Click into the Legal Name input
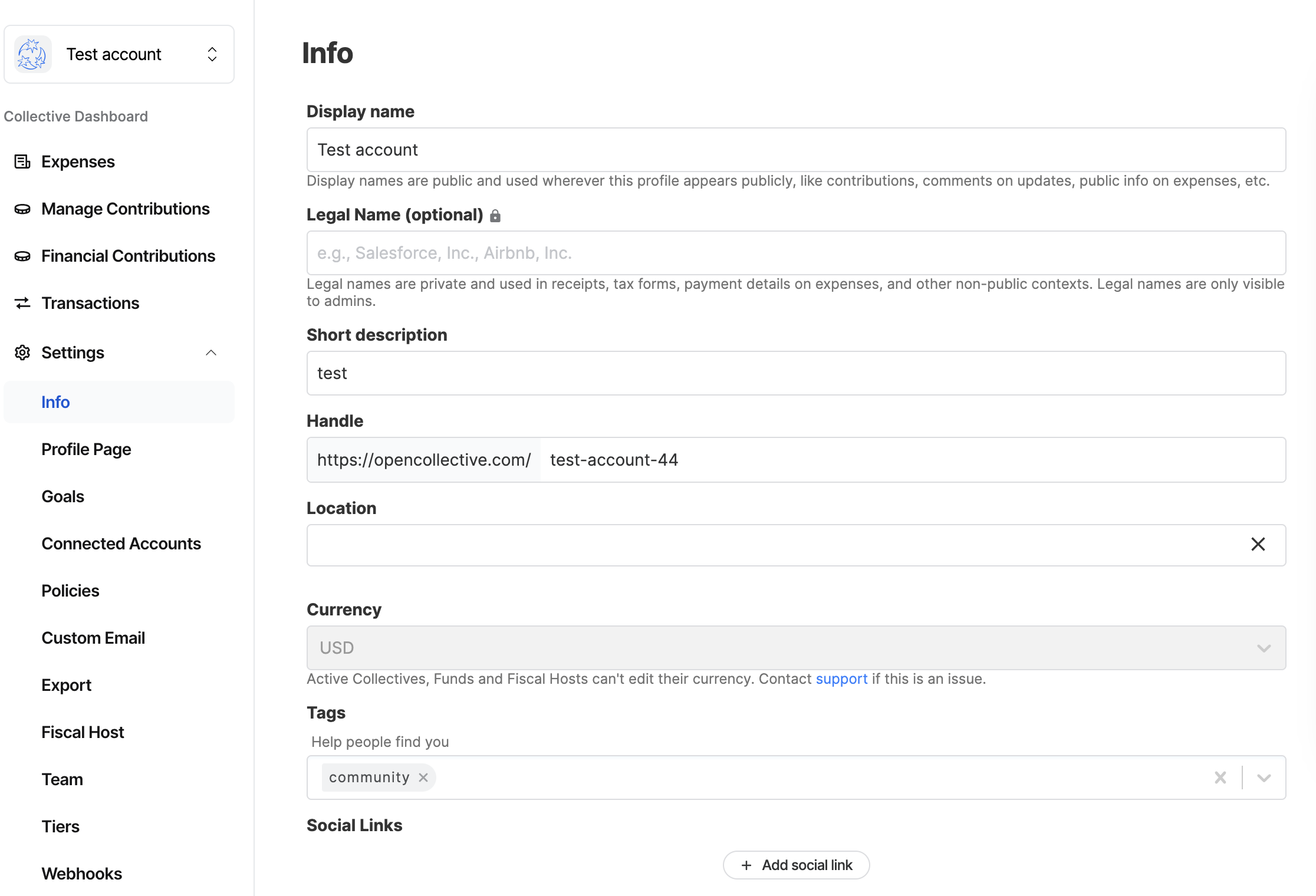This screenshot has height=896, width=1316. click(796, 253)
